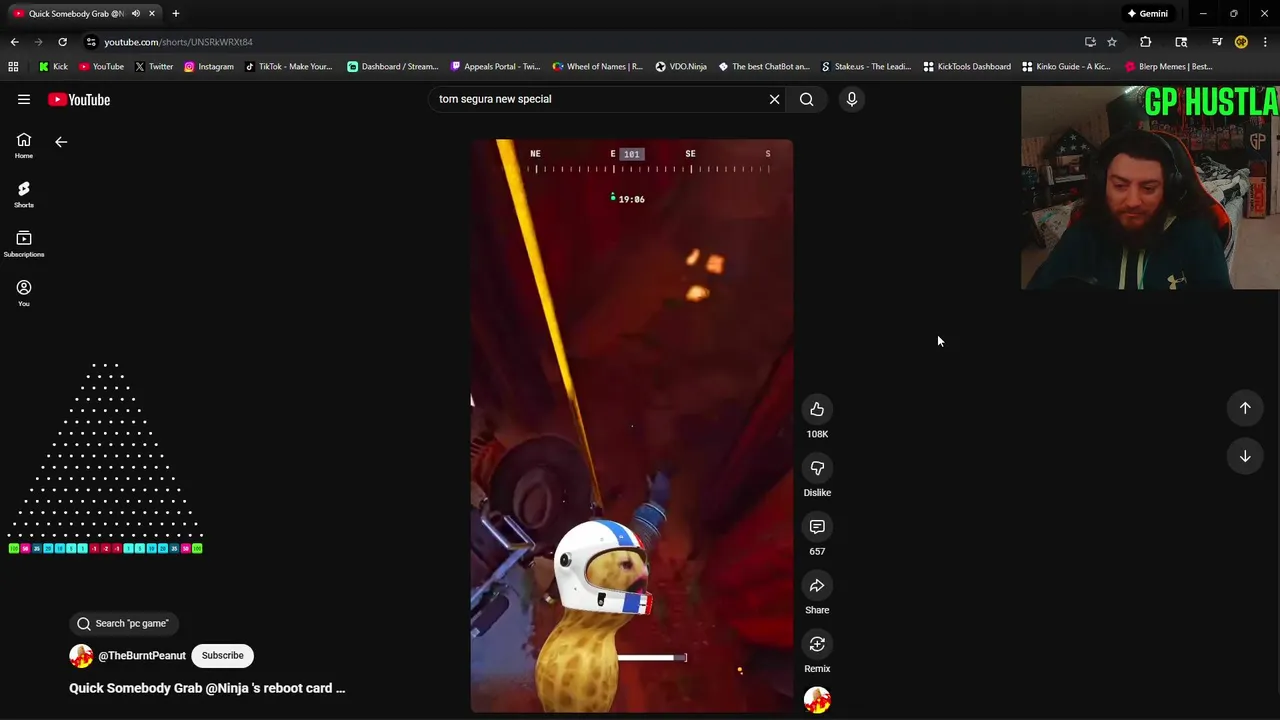Screen dimensions: 1280x720
Task: Click the YouTube logo
Action: click(79, 99)
